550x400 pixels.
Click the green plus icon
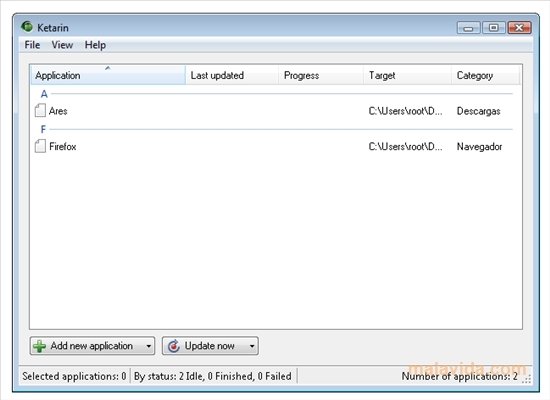39,346
